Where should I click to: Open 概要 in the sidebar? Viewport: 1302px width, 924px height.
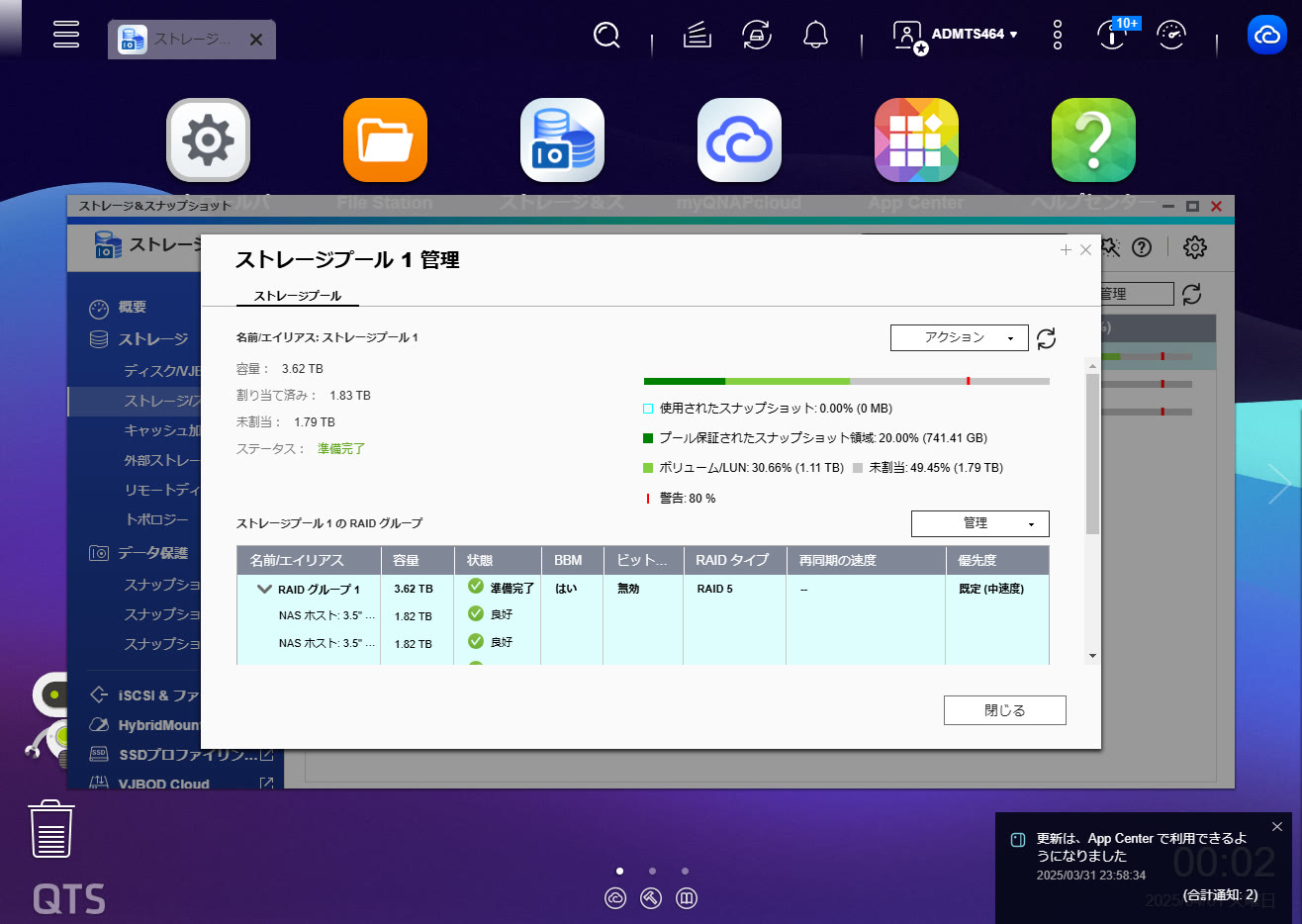click(x=133, y=308)
